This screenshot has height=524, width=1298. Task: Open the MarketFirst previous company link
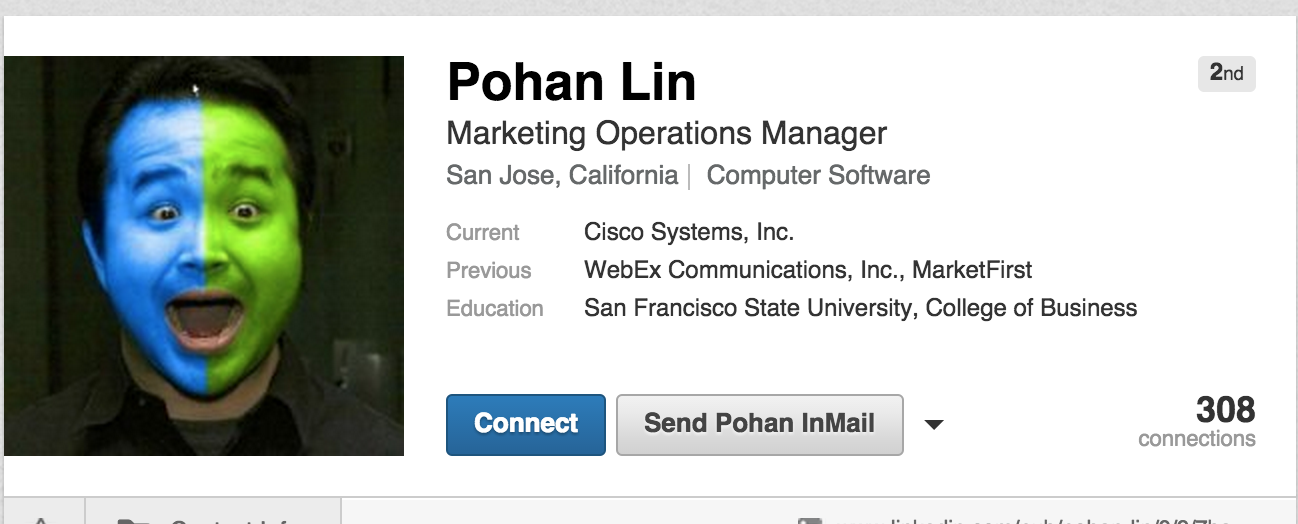coord(972,270)
